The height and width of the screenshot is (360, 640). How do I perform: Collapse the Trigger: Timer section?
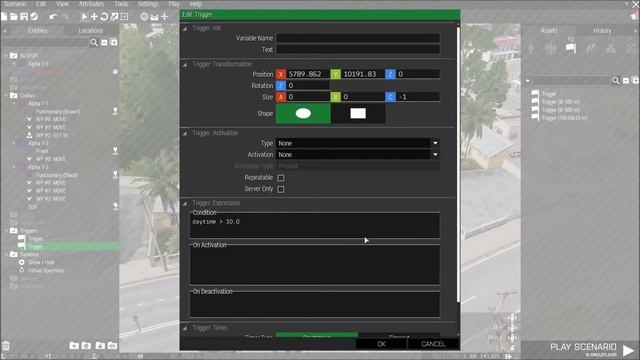click(x=185, y=328)
